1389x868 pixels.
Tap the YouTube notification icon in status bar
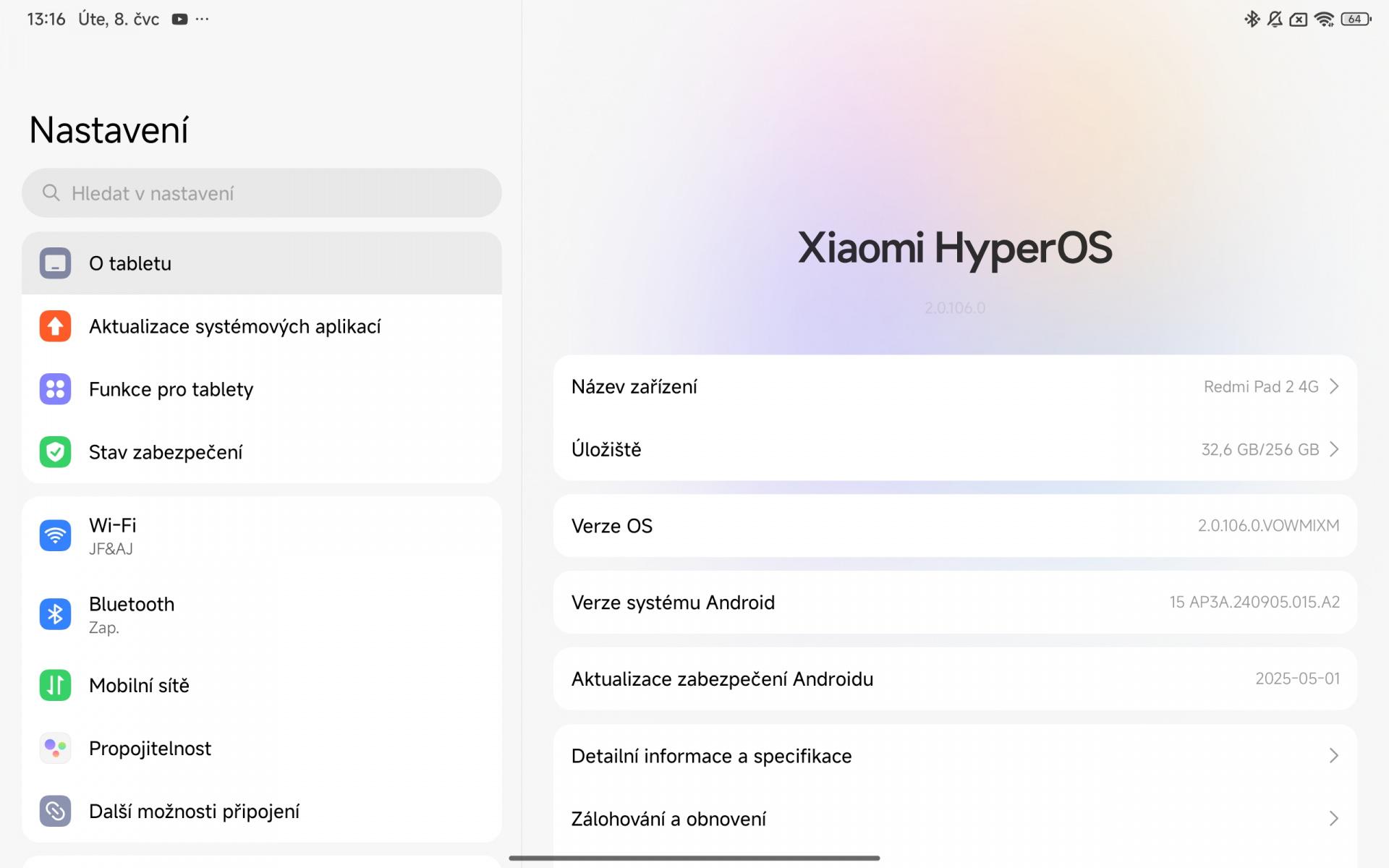coord(179,20)
